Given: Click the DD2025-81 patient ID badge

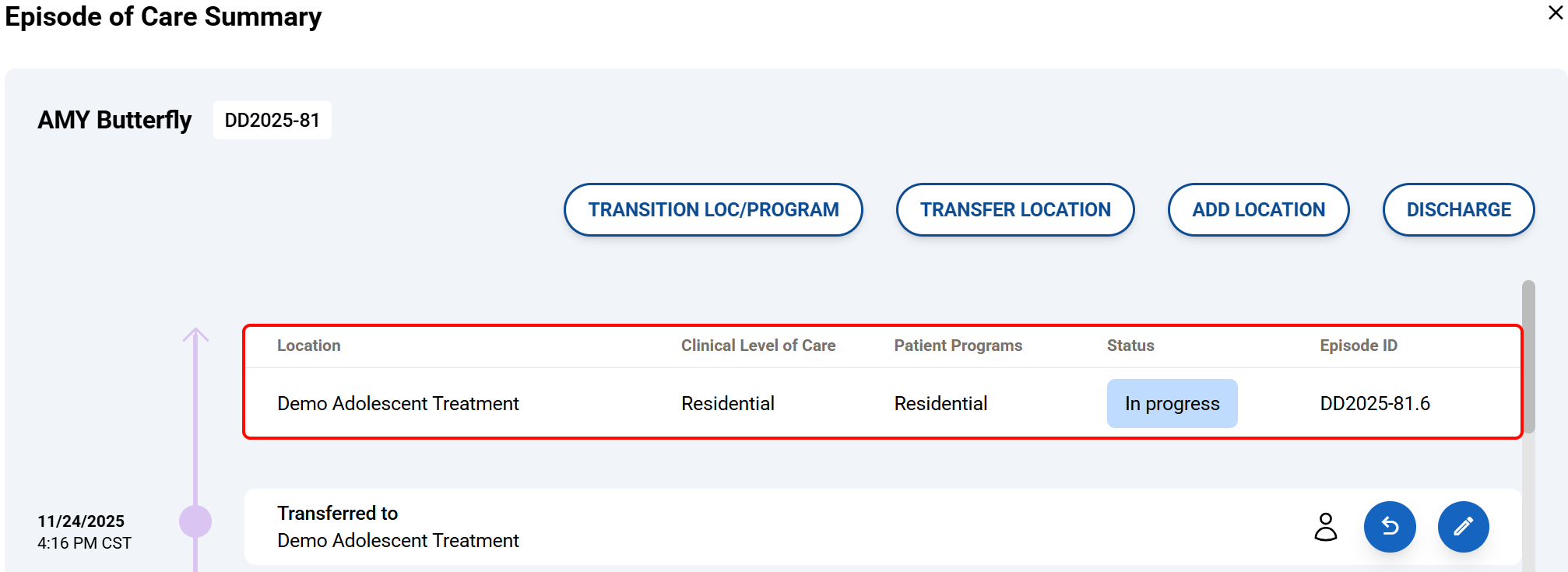Looking at the screenshot, I should tap(272, 121).
